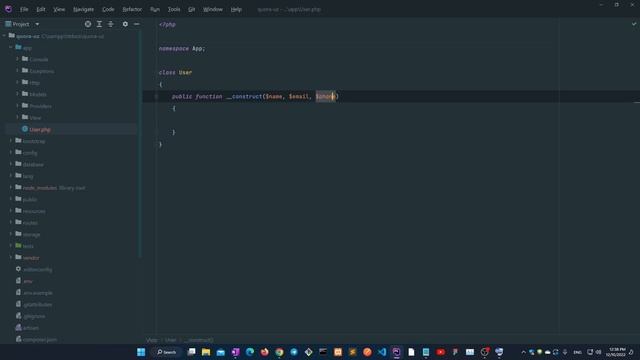The width and height of the screenshot is (640, 360).
Task: Open the Help menu
Action: click(x=236, y=9)
